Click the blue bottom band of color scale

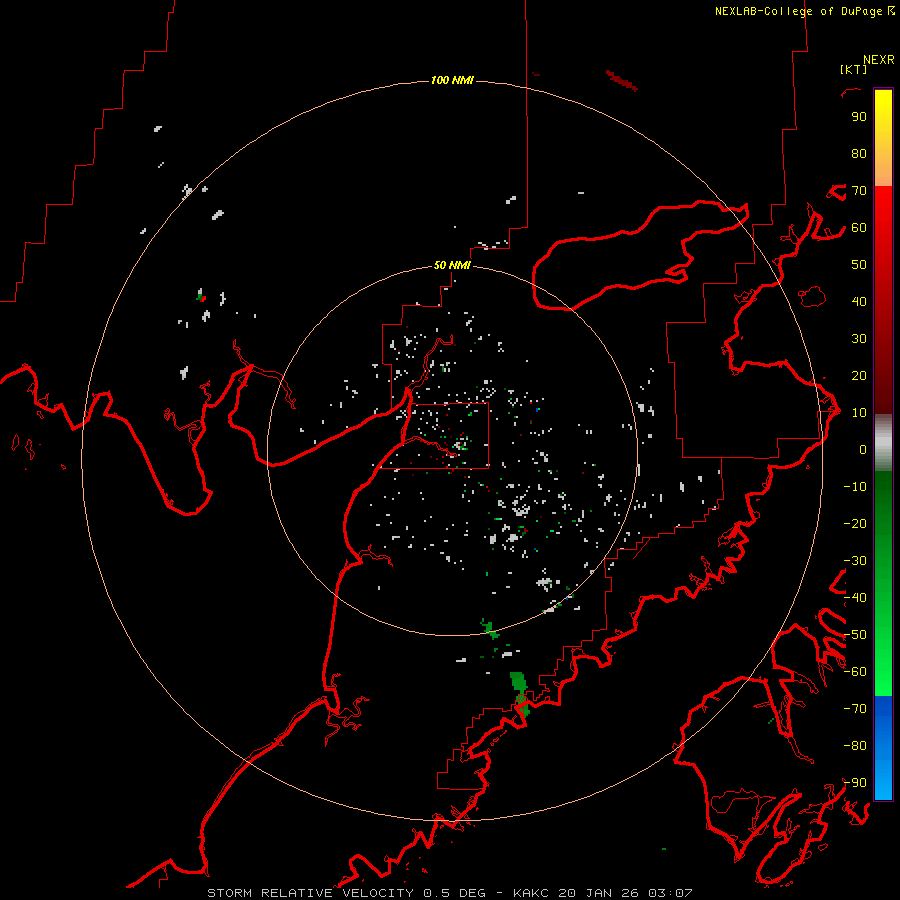coord(883,748)
